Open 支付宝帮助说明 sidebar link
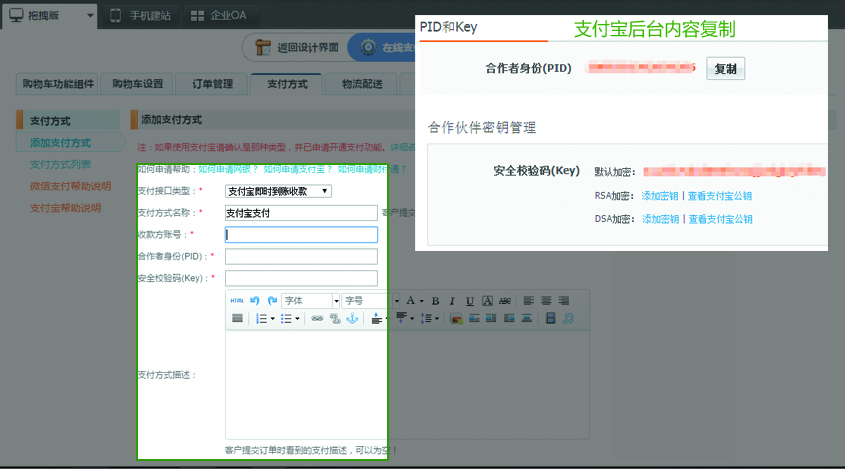 [x=65, y=208]
